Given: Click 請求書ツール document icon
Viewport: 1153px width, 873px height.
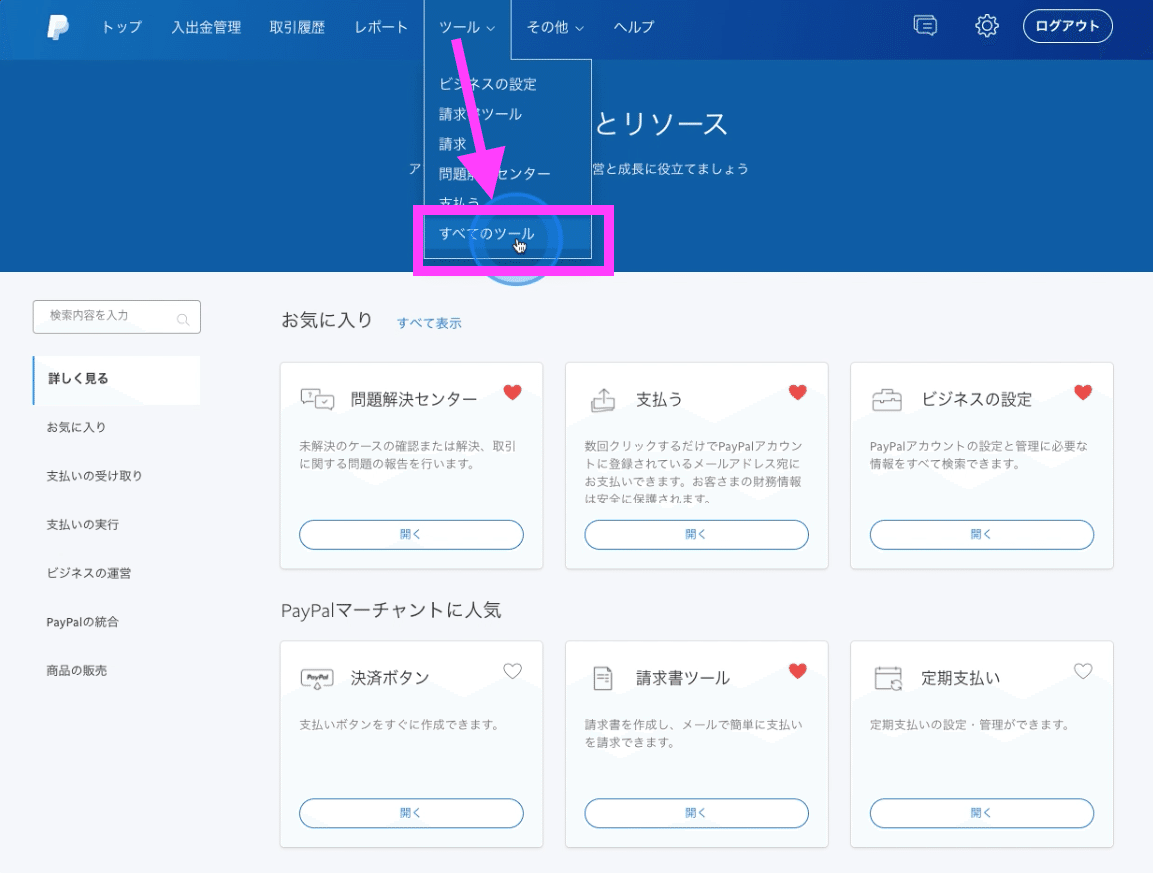Looking at the screenshot, I should [603, 678].
